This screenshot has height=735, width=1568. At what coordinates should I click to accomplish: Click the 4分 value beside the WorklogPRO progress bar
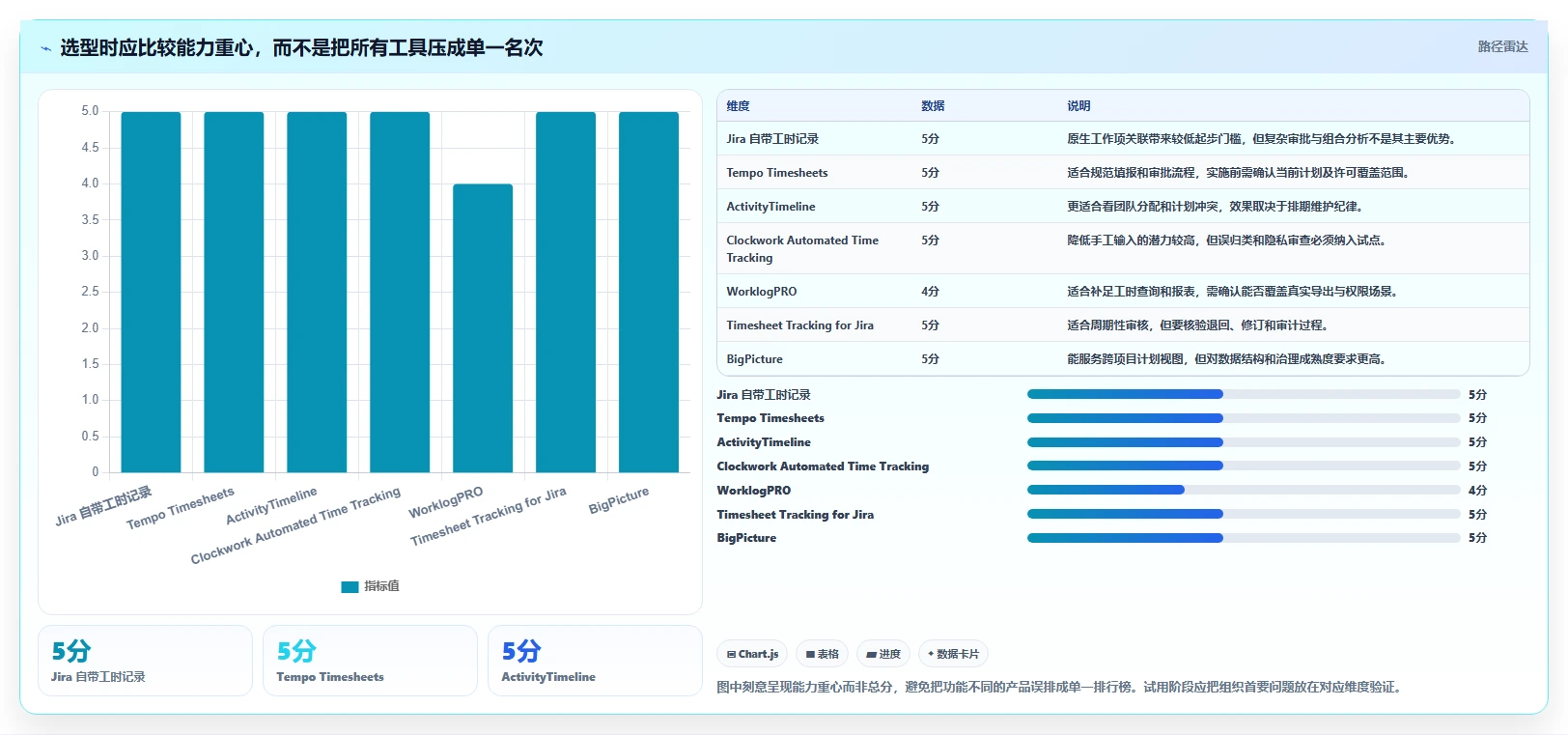1477,490
